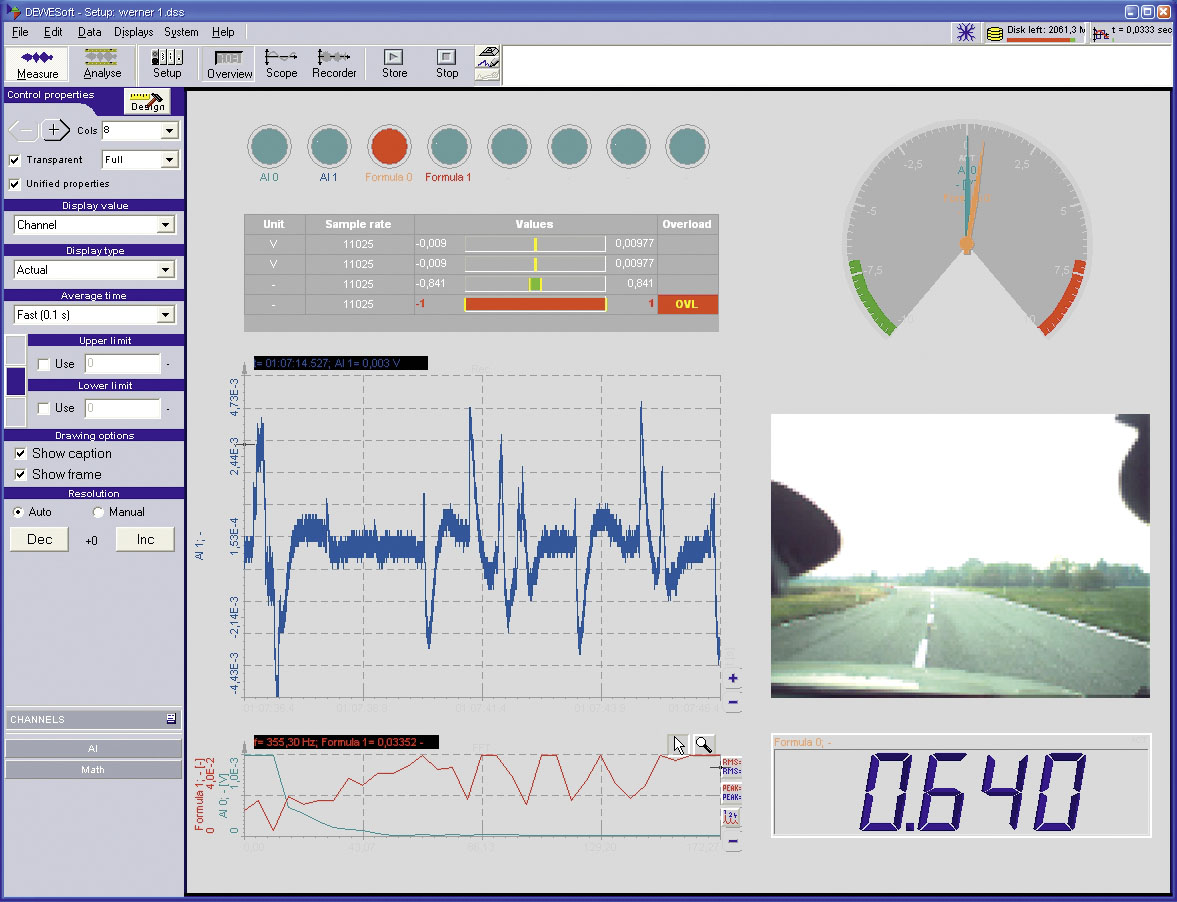Click the blue snowflake freeze icon
The height and width of the screenshot is (902, 1177).
point(965,33)
